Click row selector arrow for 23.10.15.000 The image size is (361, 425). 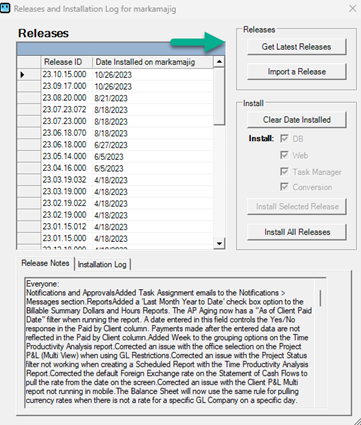click(x=29, y=74)
